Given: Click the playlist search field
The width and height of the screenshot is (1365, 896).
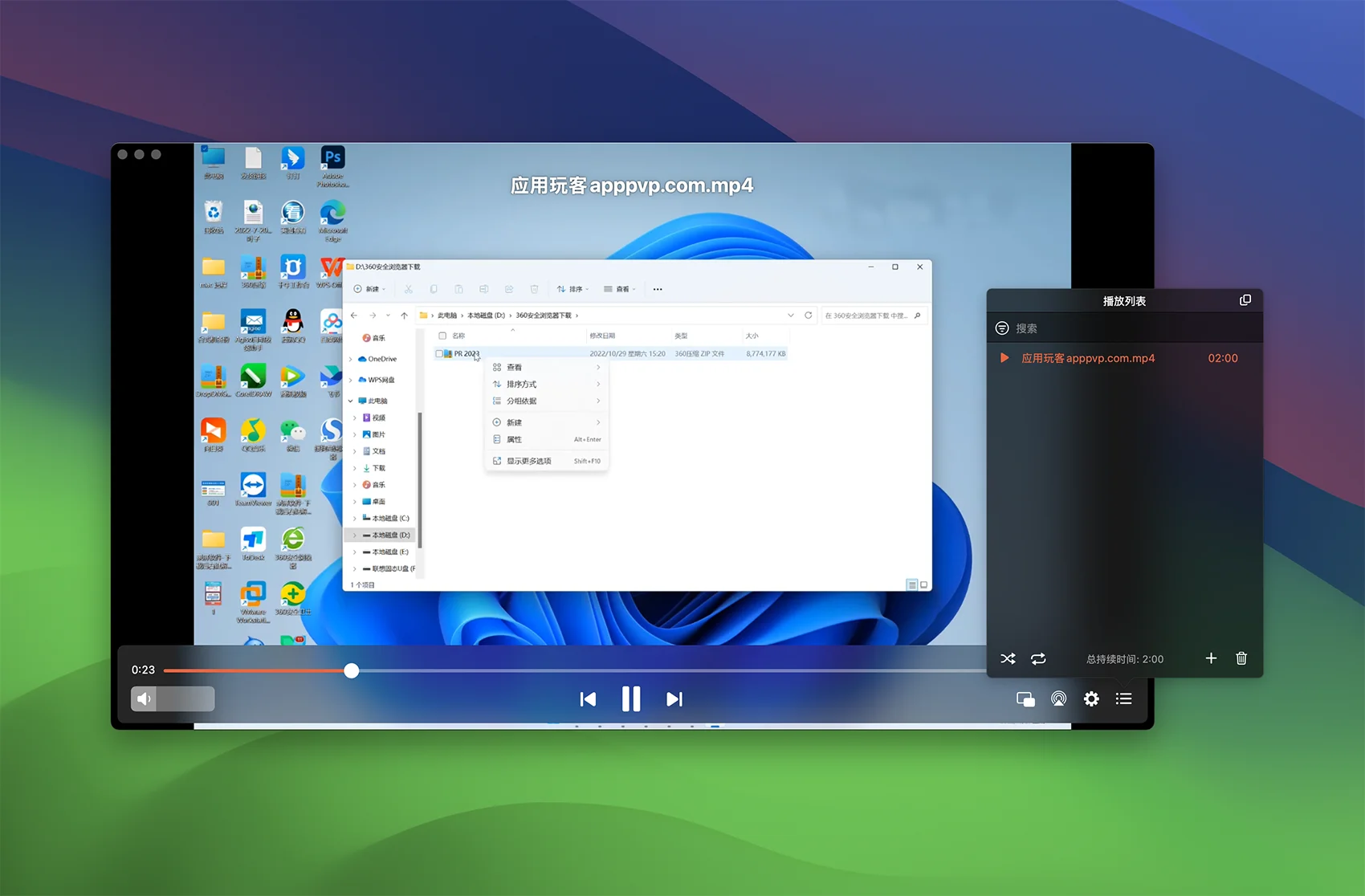Looking at the screenshot, I should click(x=1124, y=328).
